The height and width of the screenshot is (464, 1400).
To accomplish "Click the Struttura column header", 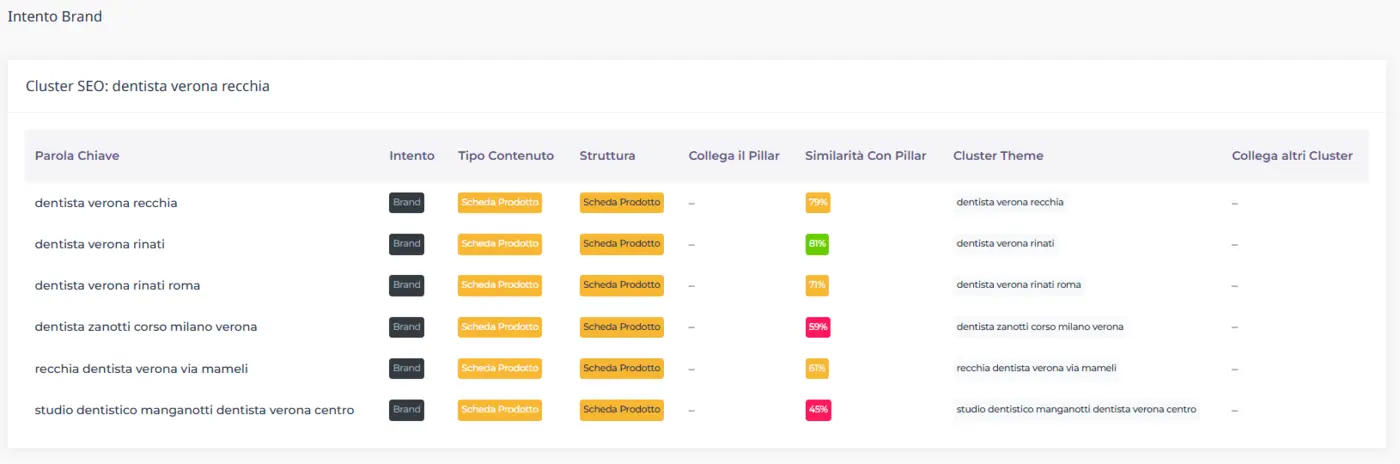I will coord(607,156).
